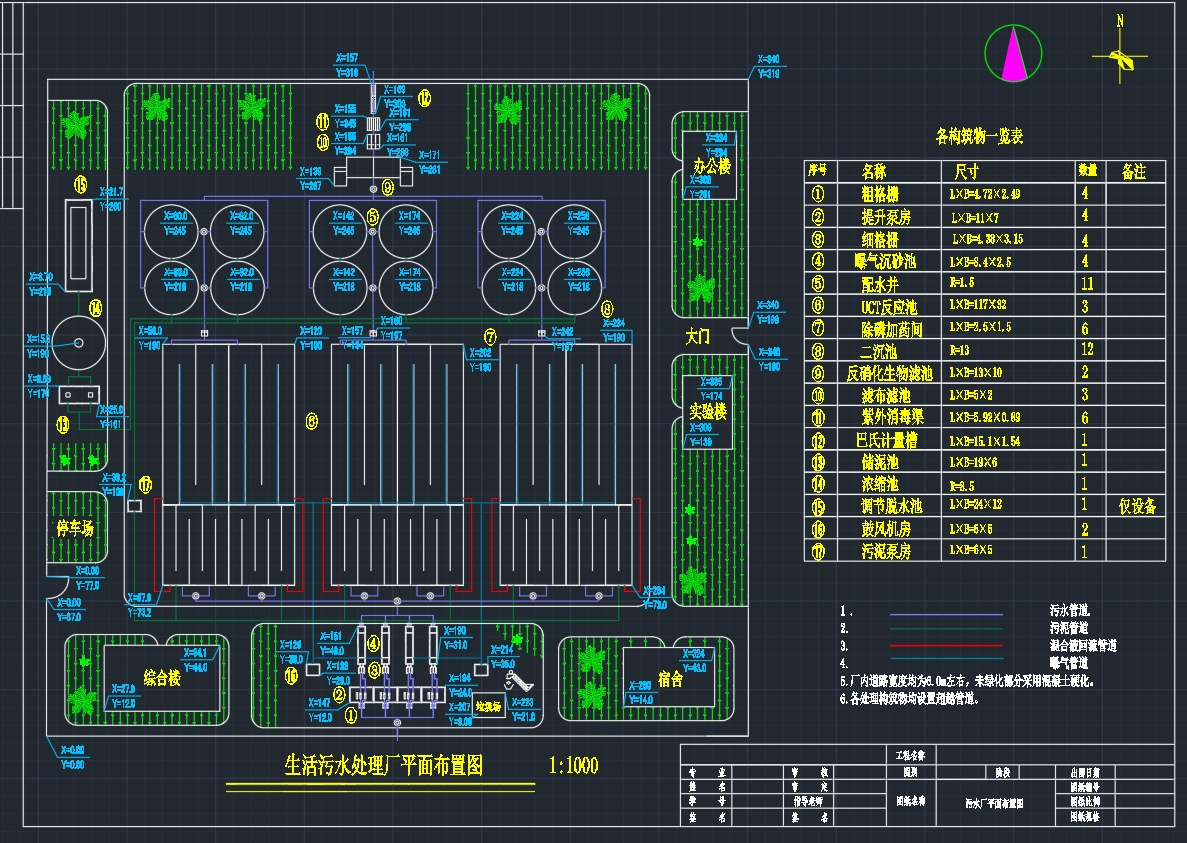1187x843 pixels.
Task: Select the 提升泵房 name cell in table
Action: pos(886,217)
